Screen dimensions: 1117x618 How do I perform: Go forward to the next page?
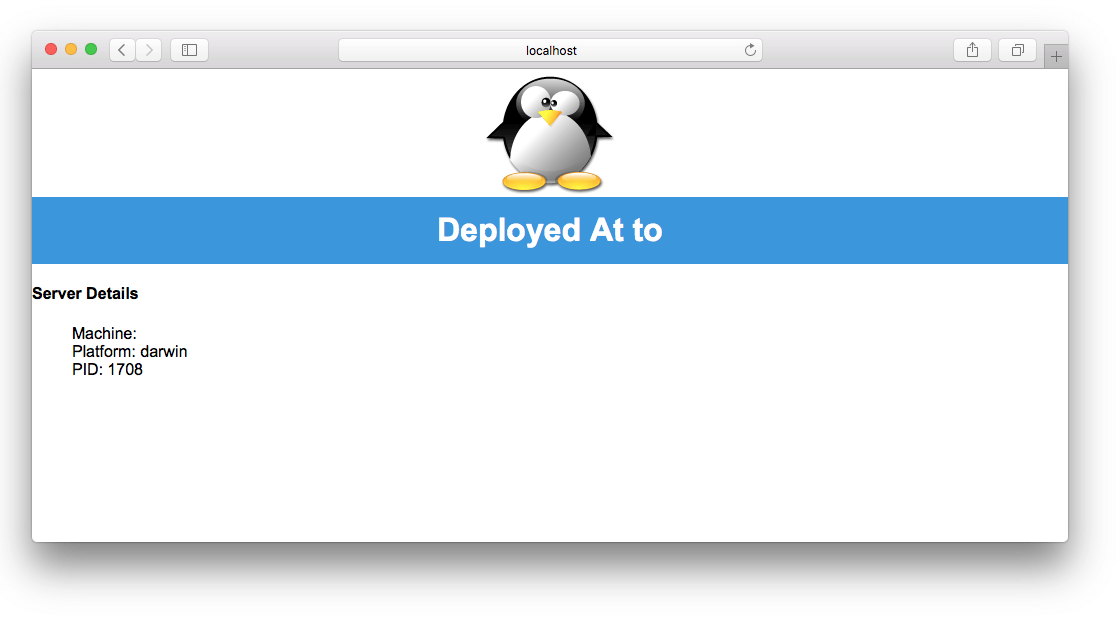149,50
